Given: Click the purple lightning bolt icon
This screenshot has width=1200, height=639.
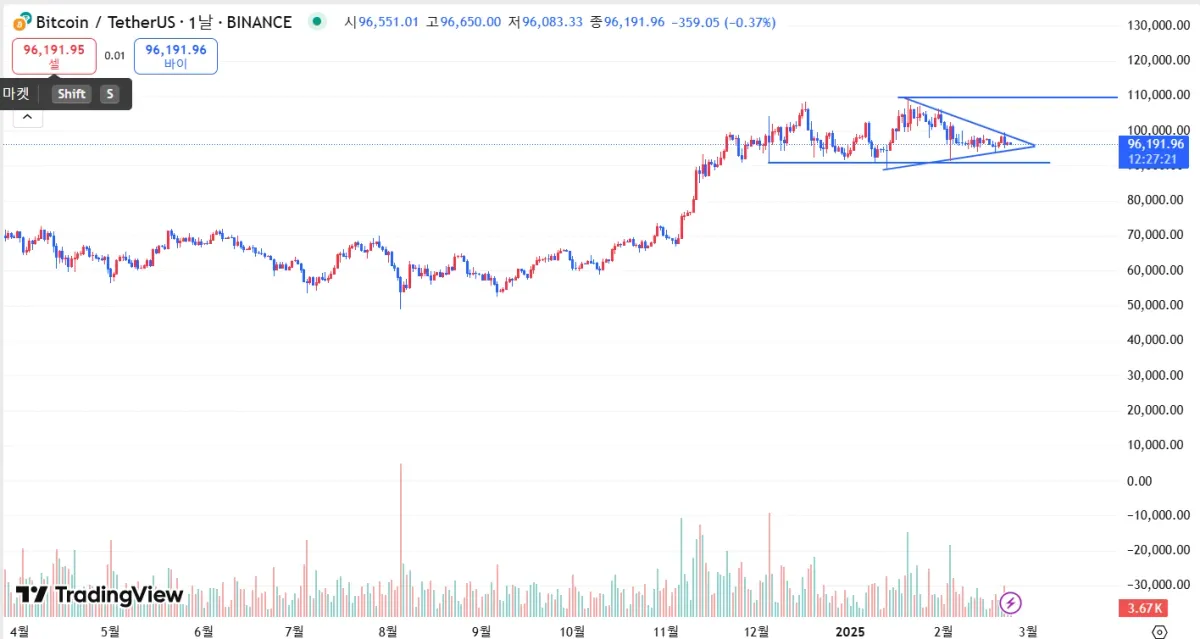Looking at the screenshot, I should pos(1011,602).
